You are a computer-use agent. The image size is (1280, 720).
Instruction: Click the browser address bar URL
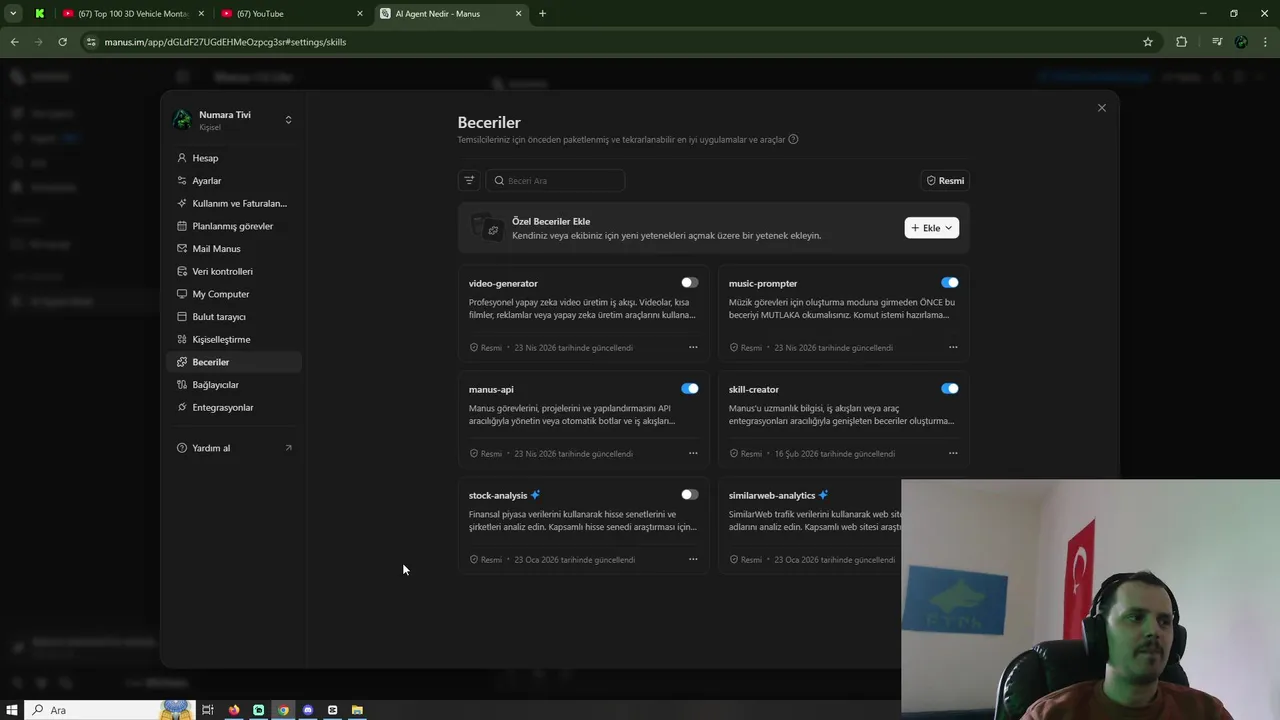[x=225, y=42]
